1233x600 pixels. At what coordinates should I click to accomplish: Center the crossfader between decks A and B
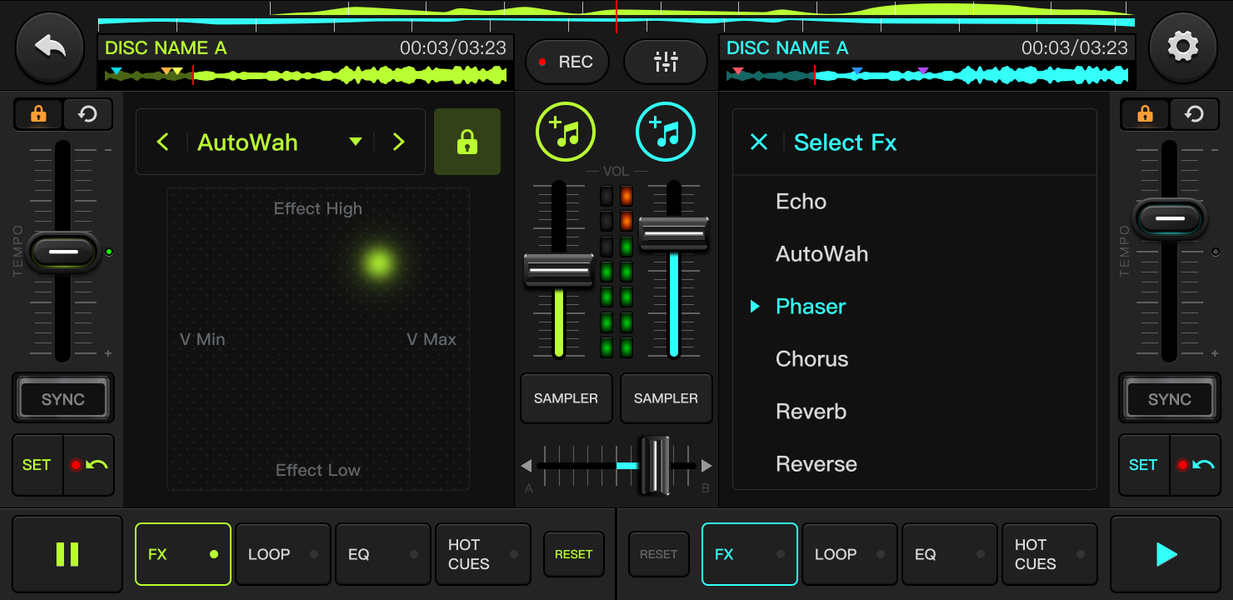point(615,465)
